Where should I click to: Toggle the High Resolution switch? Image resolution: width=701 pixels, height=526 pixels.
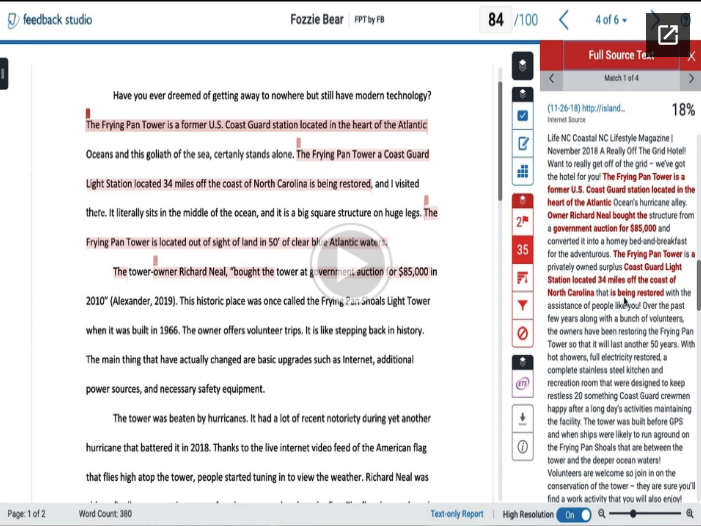point(574,515)
